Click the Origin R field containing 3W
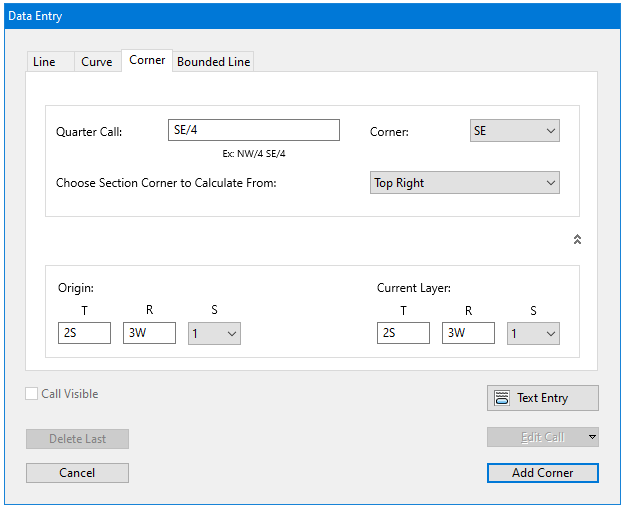 (149, 333)
